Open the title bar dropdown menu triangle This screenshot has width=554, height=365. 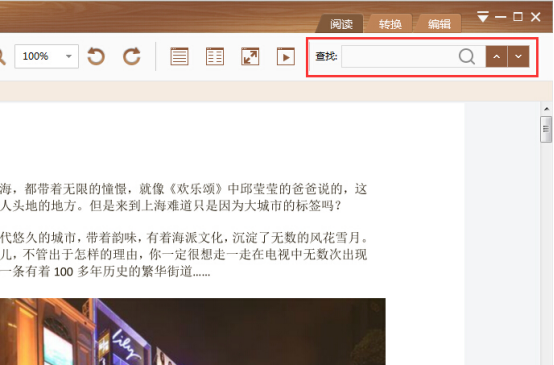point(483,17)
